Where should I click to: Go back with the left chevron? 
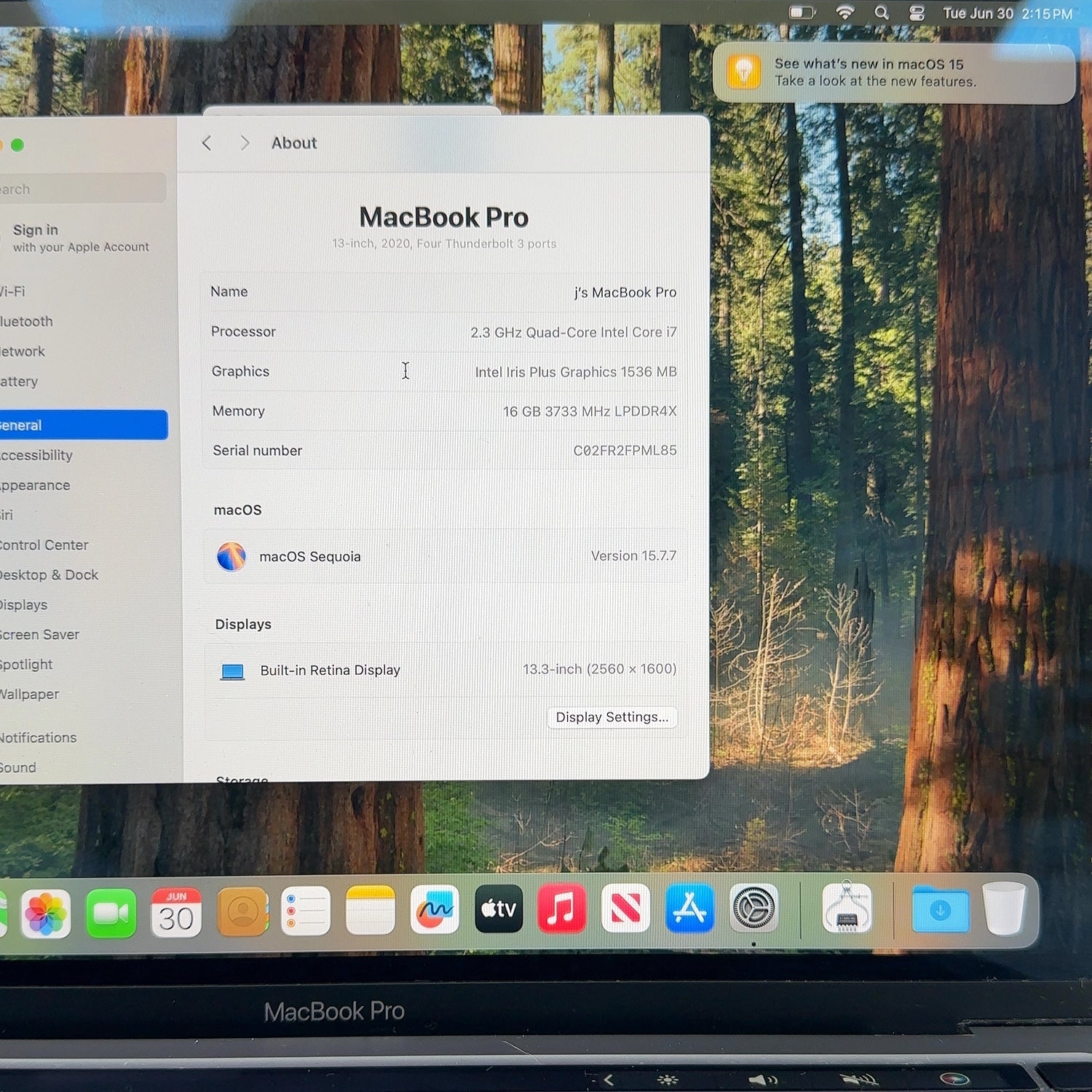[x=207, y=143]
